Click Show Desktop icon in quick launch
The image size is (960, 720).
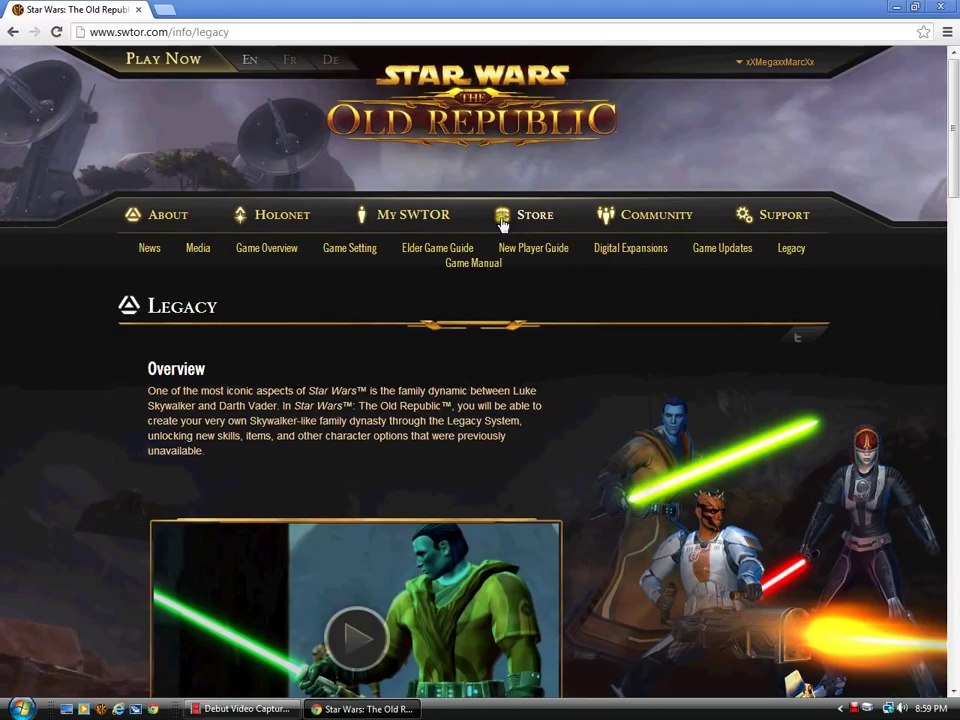(67, 709)
